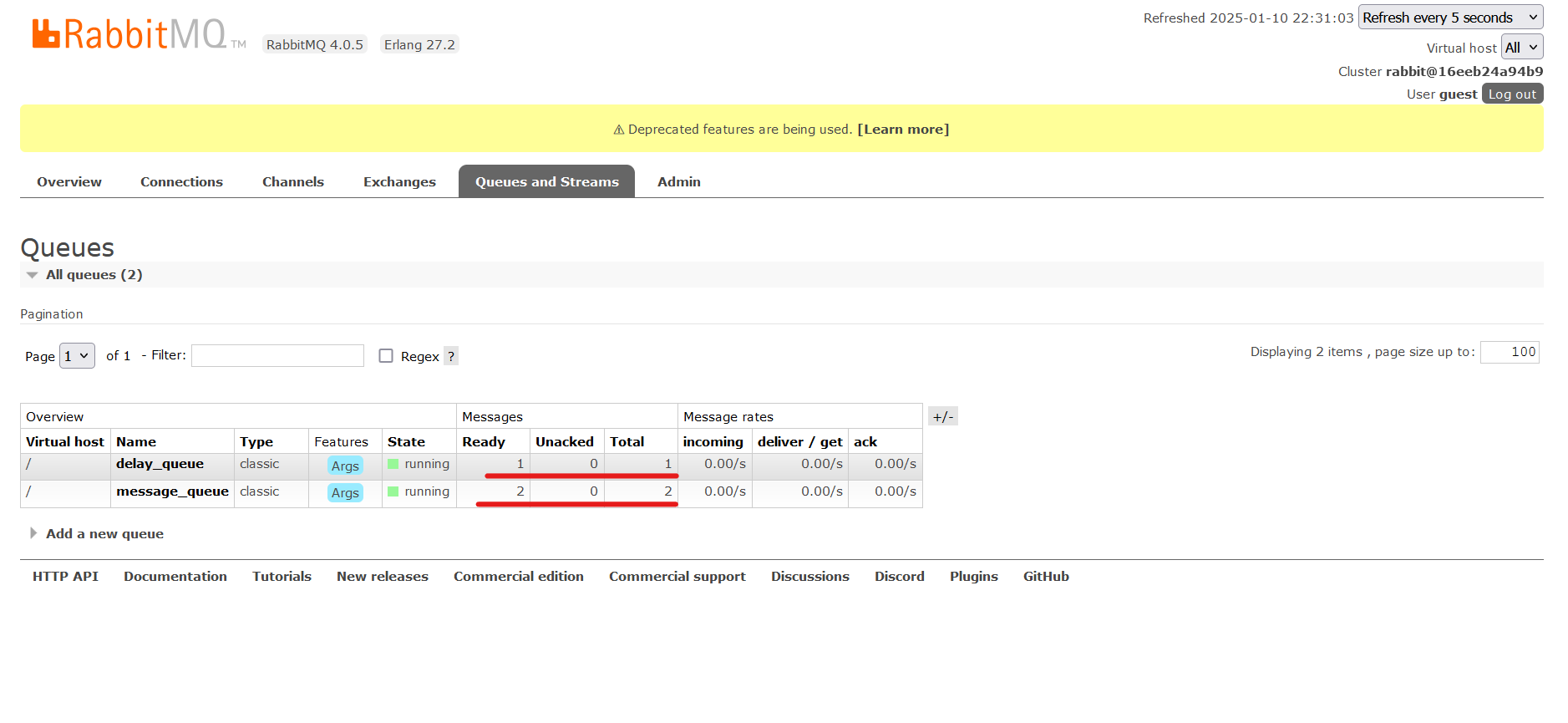This screenshot has width=1568, height=723.
Task: Open the message_queue queue details
Action: (x=172, y=491)
